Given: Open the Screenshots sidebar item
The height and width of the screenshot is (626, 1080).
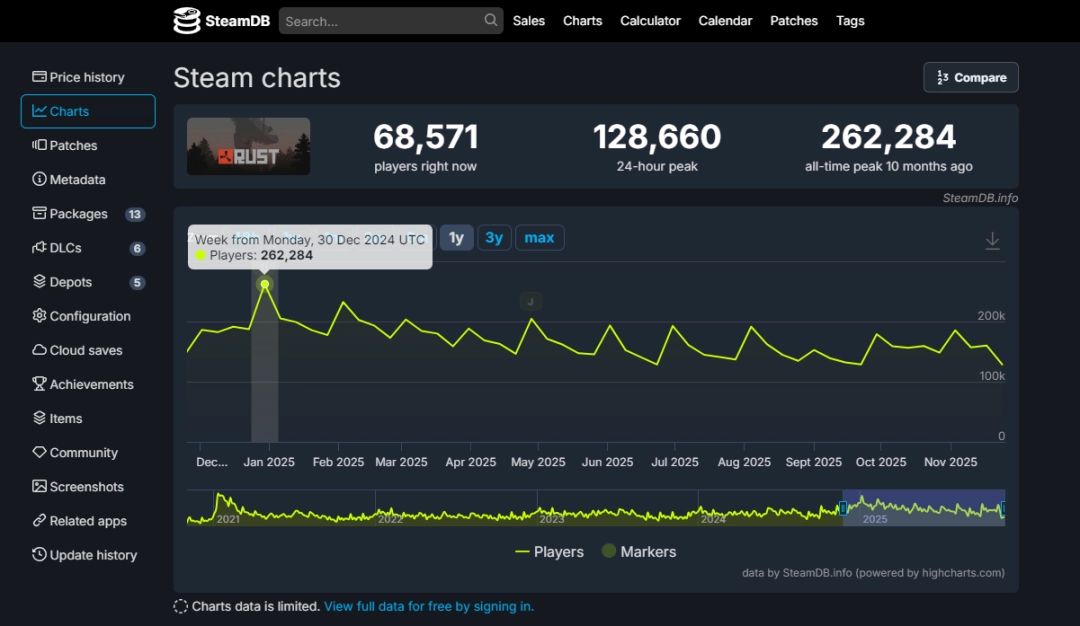Looking at the screenshot, I should (87, 487).
